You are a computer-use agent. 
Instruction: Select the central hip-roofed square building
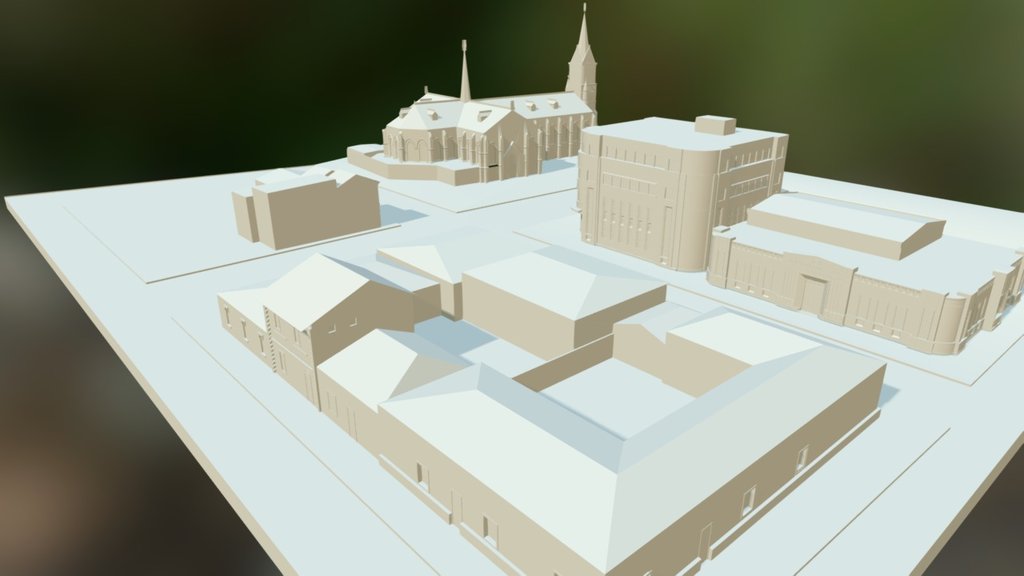pyautogui.click(x=563, y=303)
